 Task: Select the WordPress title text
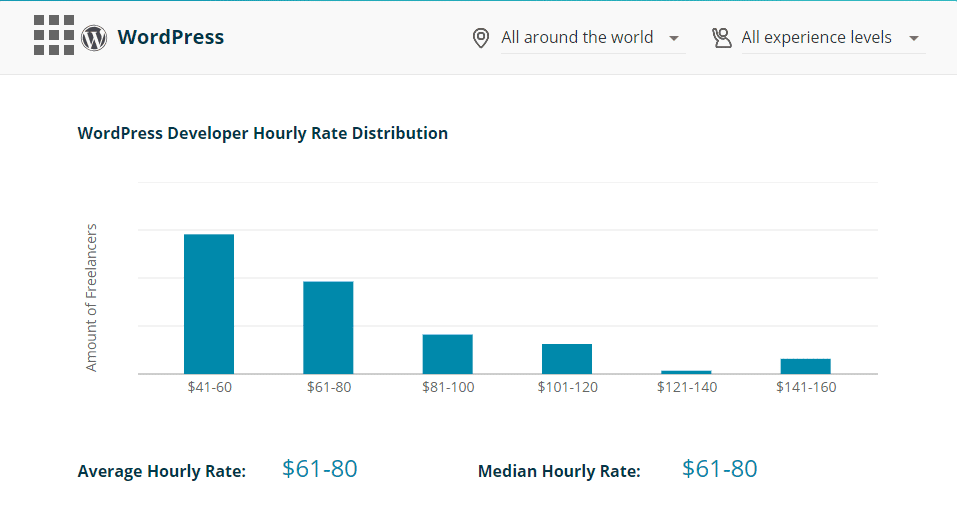click(171, 38)
